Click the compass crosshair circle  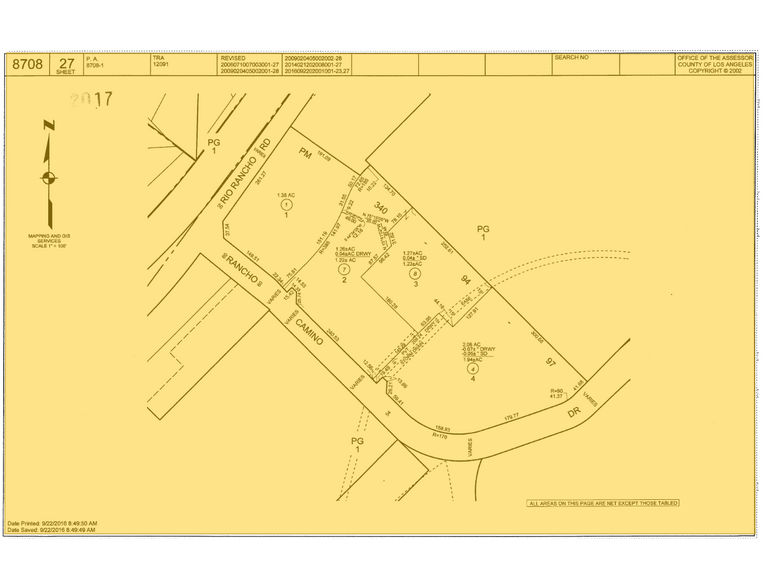tap(48, 179)
